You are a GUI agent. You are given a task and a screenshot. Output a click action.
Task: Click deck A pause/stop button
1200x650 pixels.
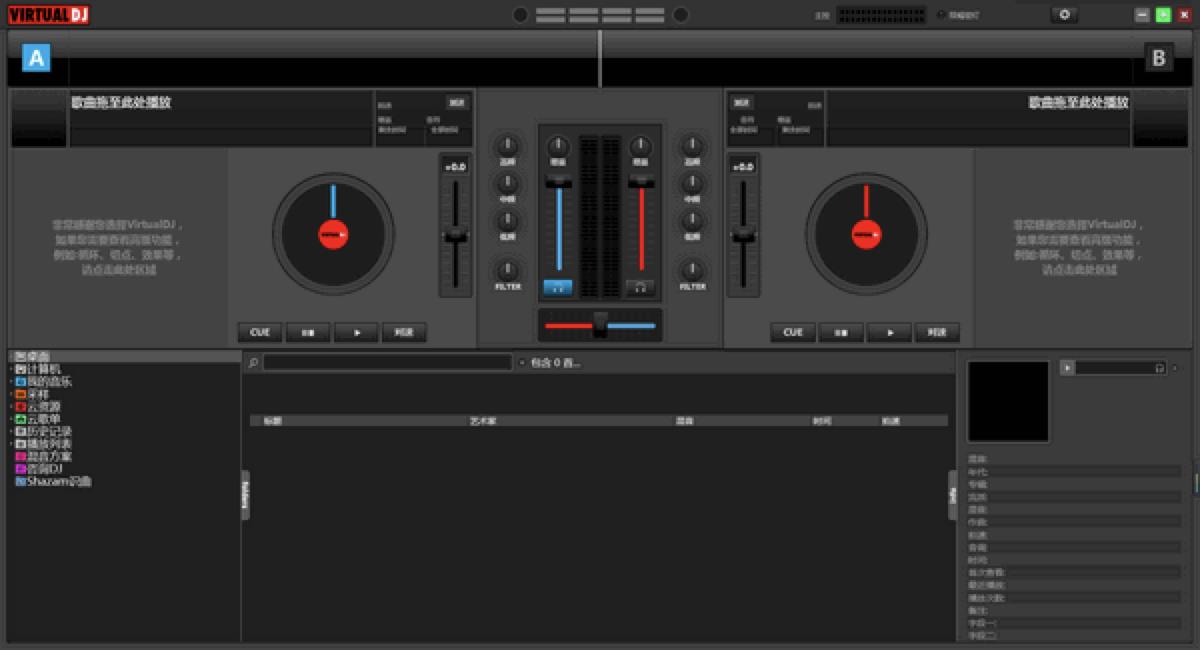[x=308, y=332]
